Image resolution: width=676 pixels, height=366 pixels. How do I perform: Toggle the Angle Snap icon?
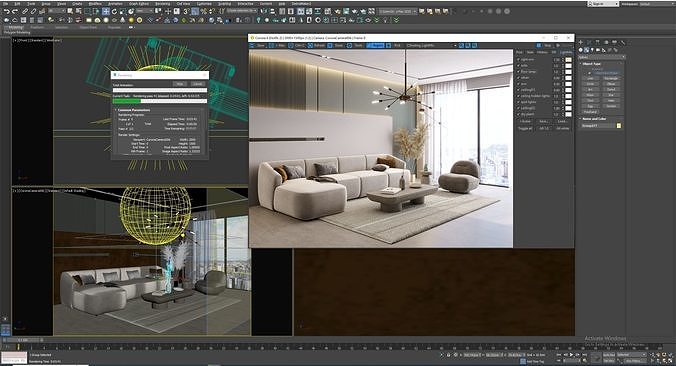tap(195, 11)
